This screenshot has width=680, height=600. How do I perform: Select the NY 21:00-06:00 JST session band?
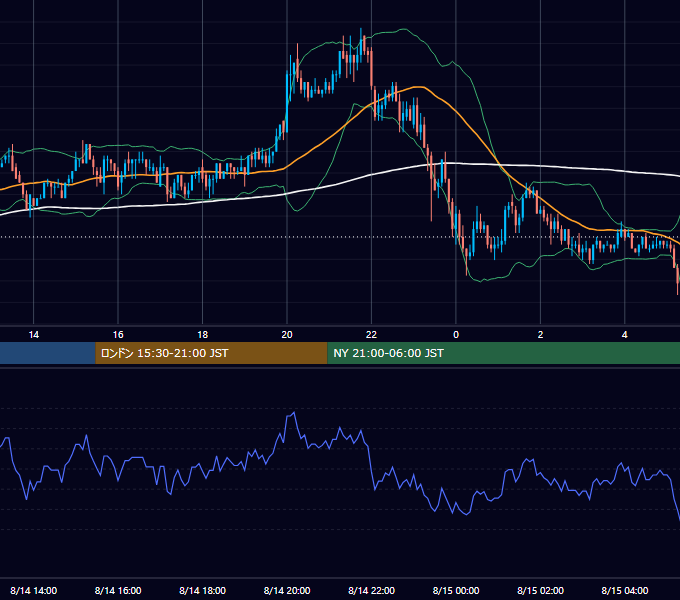(503, 353)
